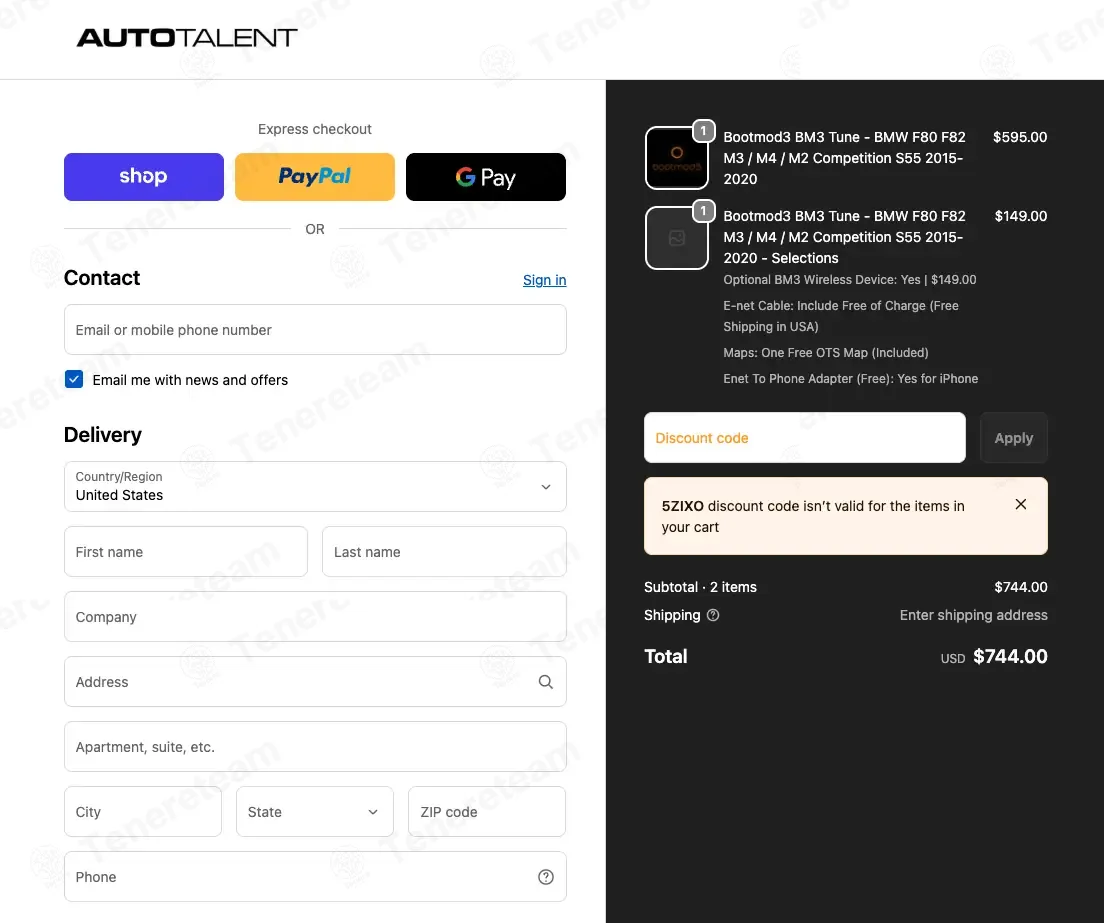Open the State dropdown
The width and height of the screenshot is (1104, 923).
[x=315, y=812]
